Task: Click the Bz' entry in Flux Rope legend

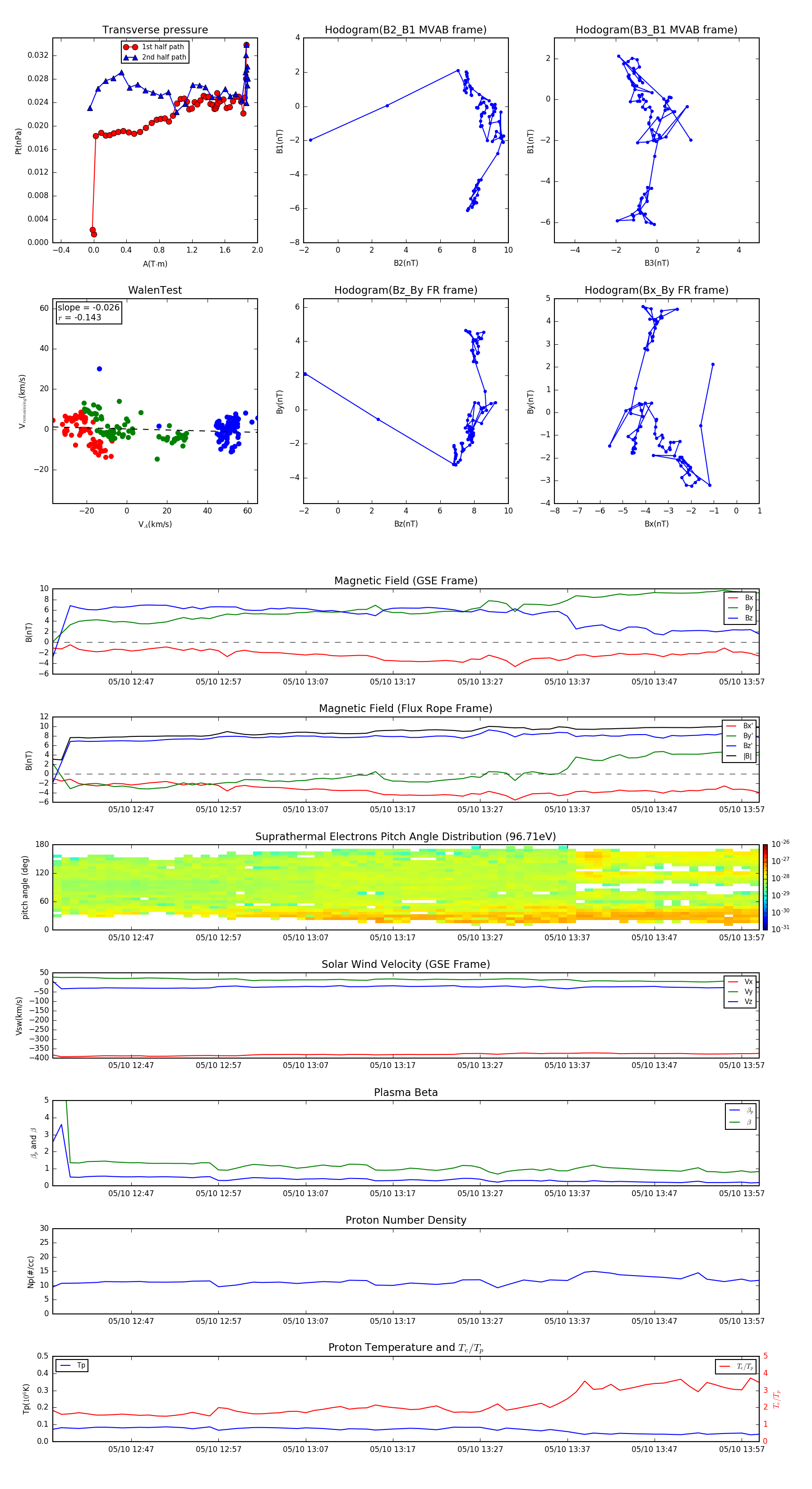Action: point(740,746)
